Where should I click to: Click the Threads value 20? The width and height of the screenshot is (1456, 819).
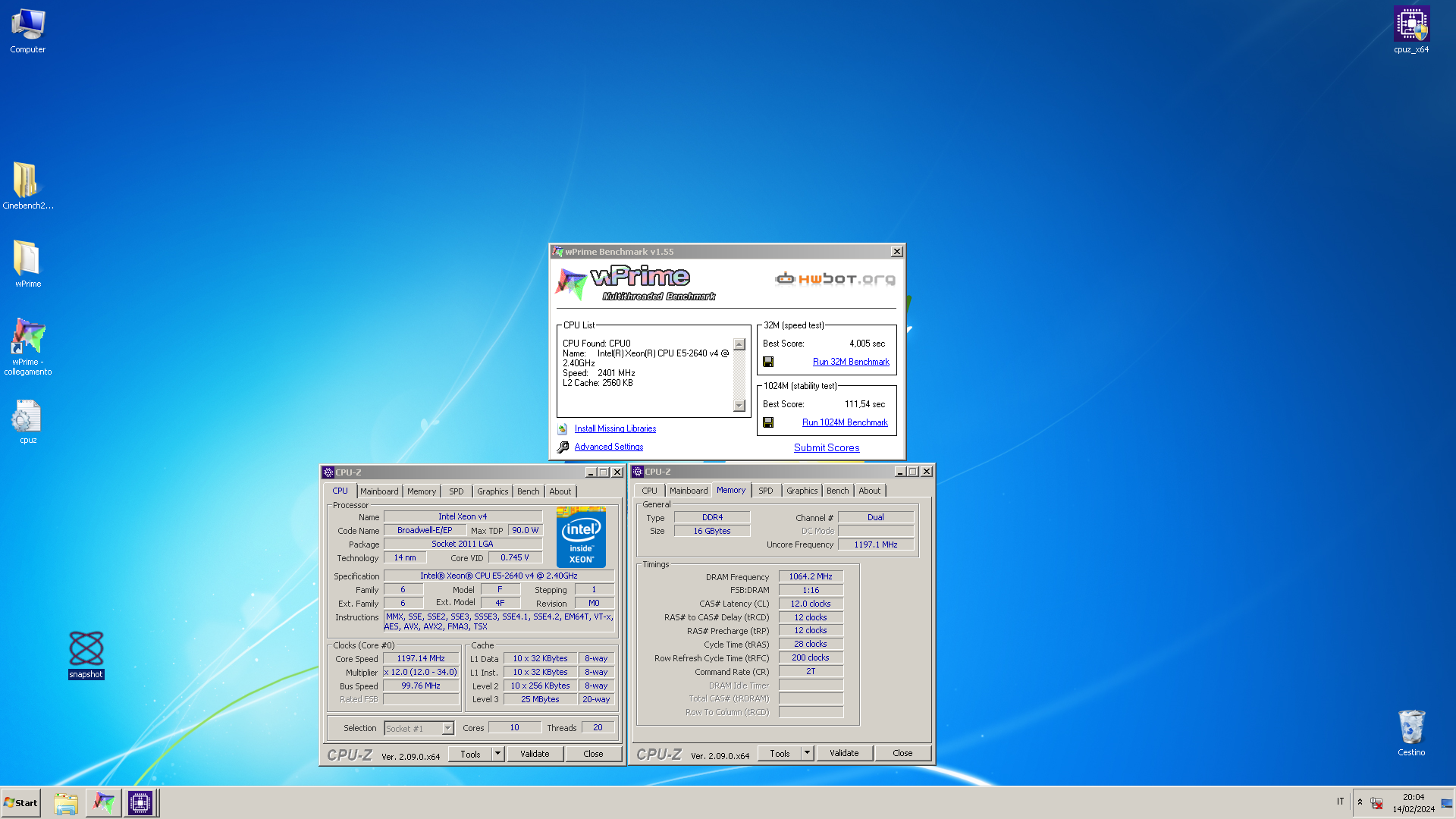598,728
